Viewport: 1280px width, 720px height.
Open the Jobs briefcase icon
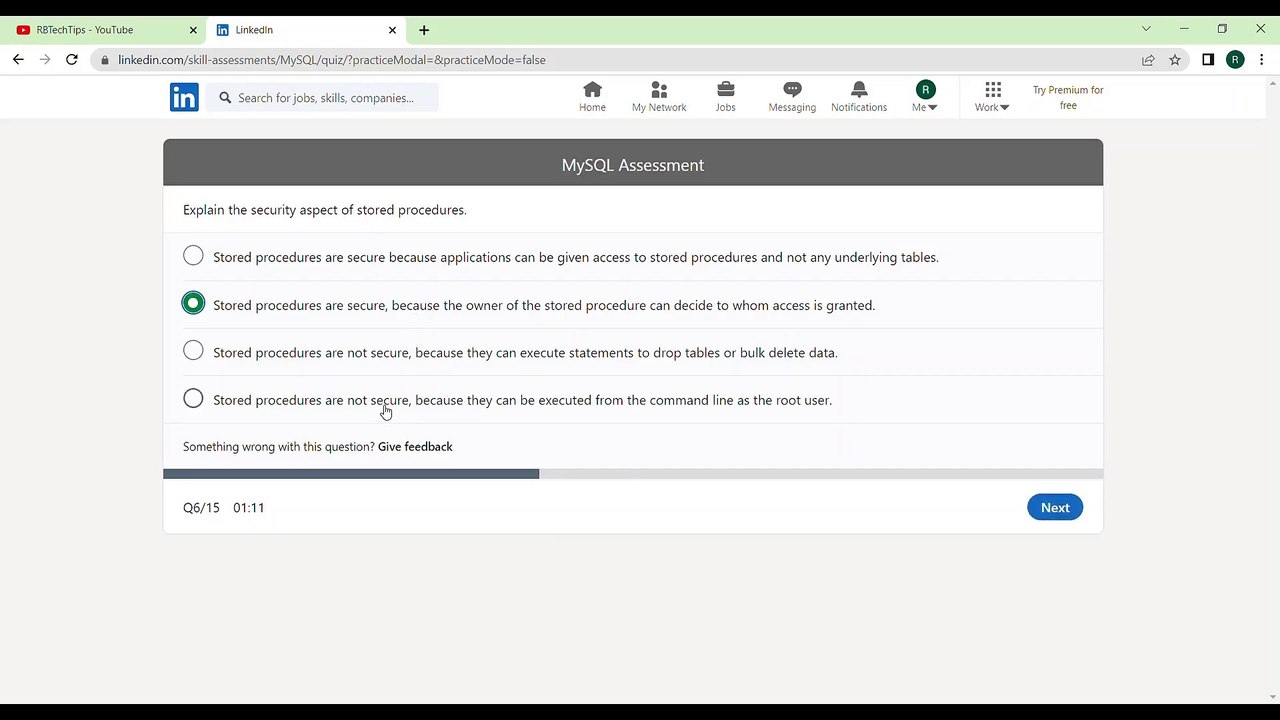click(x=726, y=97)
